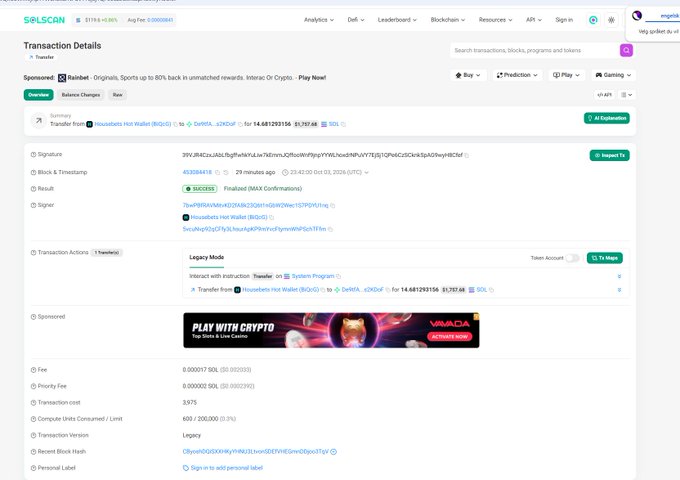Screen dimensions: 680x480
Task: Copy SOL token address in the Summary row
Action: click(x=343, y=124)
